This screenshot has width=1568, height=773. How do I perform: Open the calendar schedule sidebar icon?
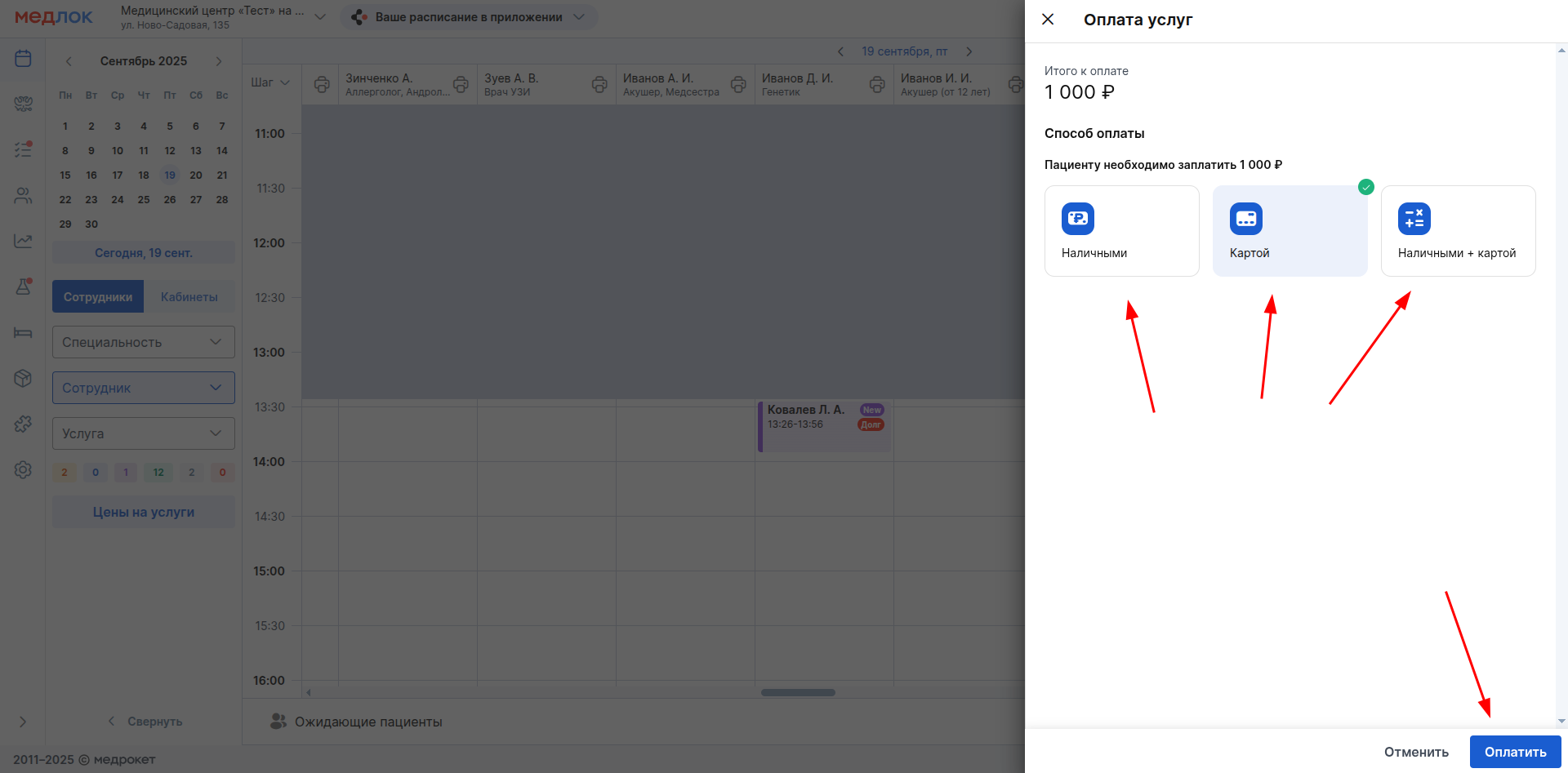(23, 58)
